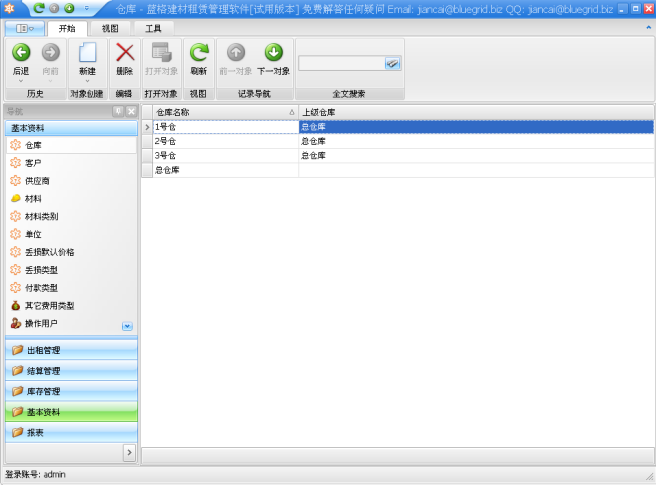Close the 导航 navigation panel
The height and width of the screenshot is (485, 656).
tap(131, 111)
